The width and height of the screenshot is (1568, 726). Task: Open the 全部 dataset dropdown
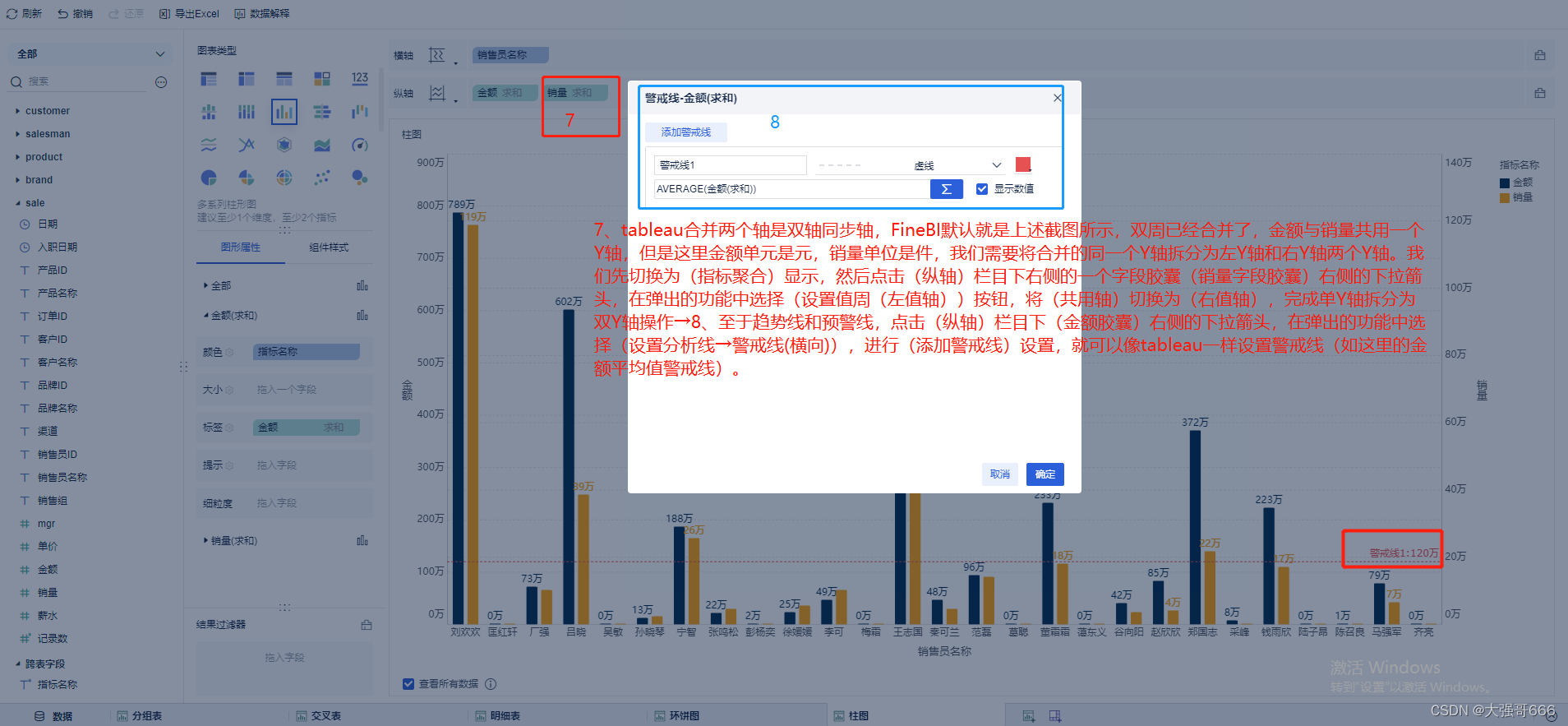[90, 54]
